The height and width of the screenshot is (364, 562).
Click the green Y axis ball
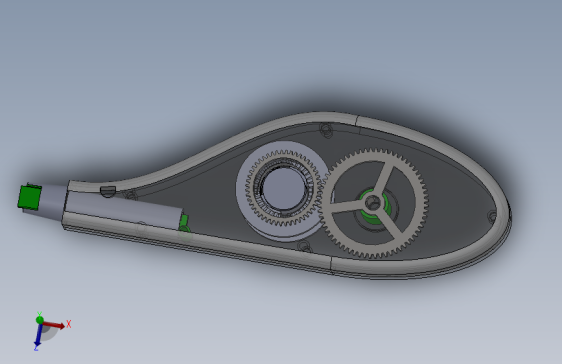point(40,320)
